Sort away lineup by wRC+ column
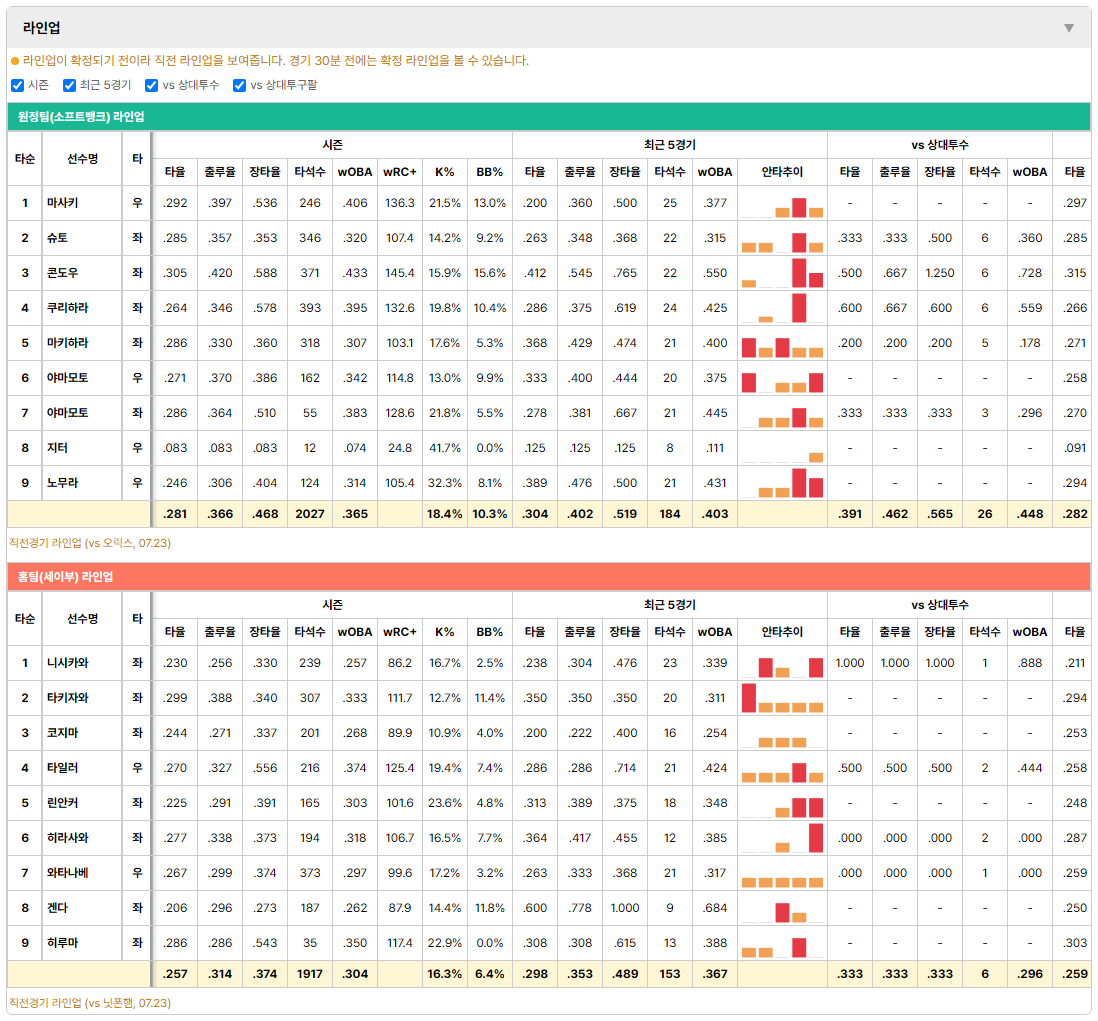This screenshot has width=1098, height=1021. point(400,172)
